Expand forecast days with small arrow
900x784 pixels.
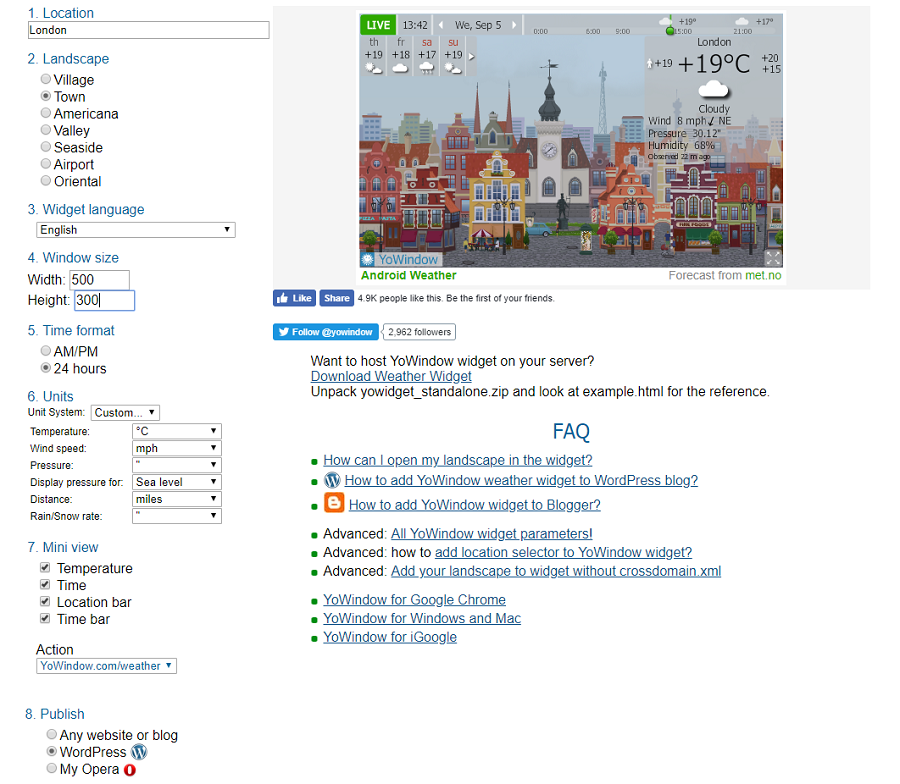click(471, 57)
